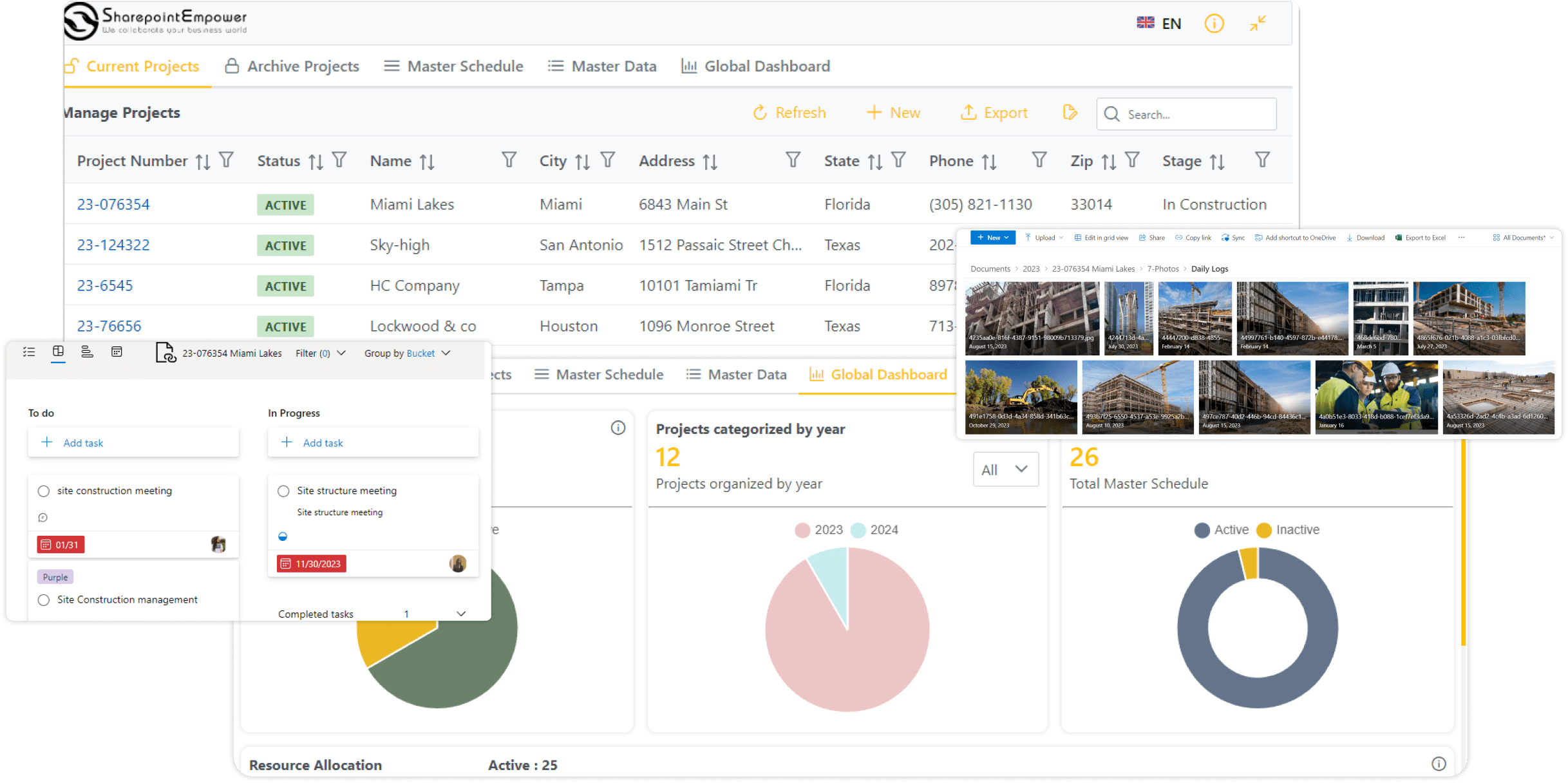Mark the 'site construction meeting' task complete
This screenshot has width=1568, height=783.
pyautogui.click(x=44, y=491)
